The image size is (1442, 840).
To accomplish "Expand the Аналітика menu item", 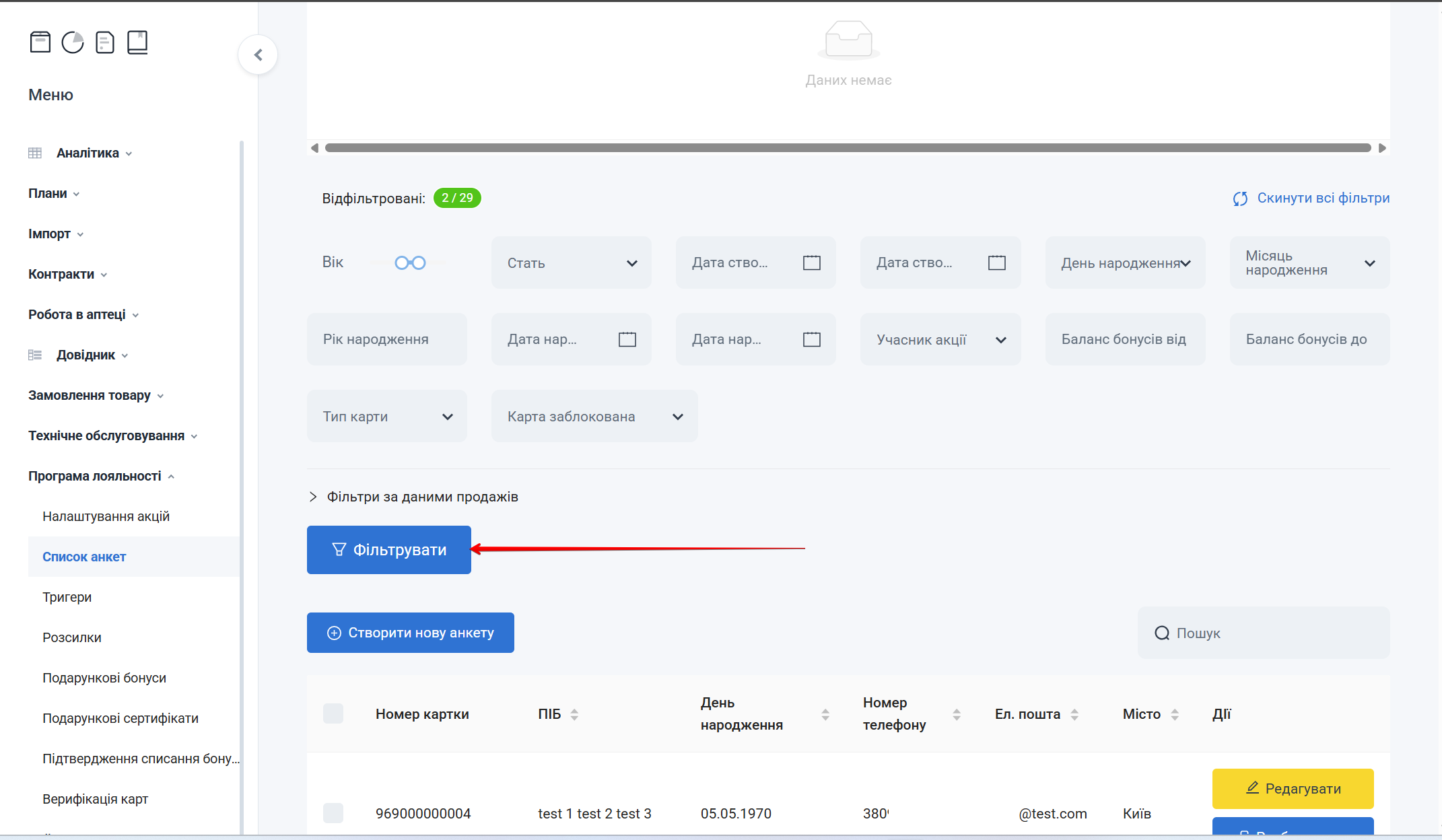I will pyautogui.click(x=88, y=153).
